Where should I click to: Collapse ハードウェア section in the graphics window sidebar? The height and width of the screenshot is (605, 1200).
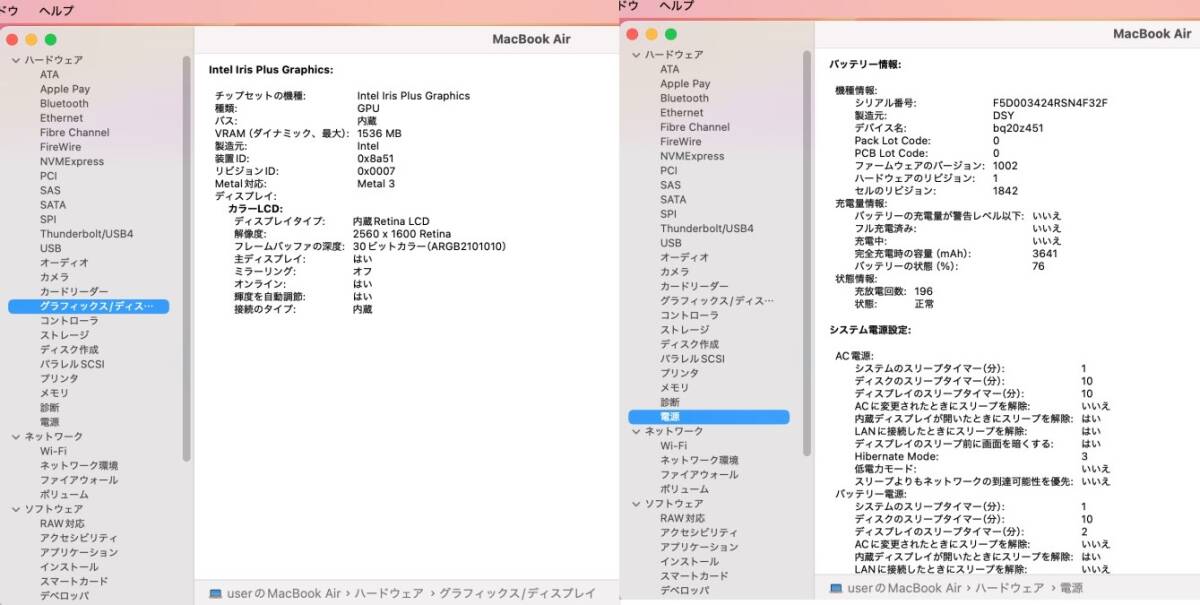(x=15, y=60)
